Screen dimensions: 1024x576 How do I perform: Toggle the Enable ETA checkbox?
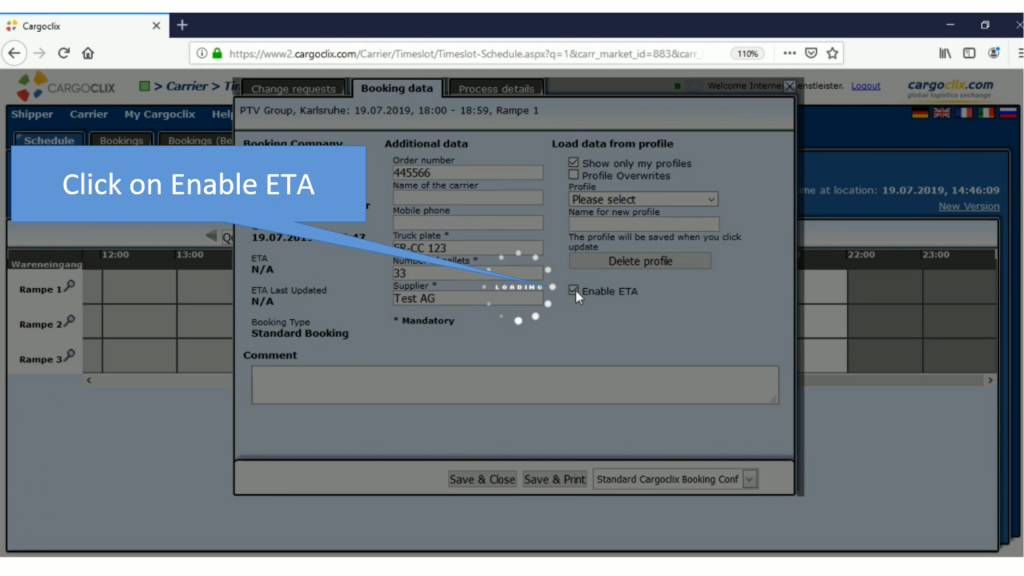pos(574,291)
